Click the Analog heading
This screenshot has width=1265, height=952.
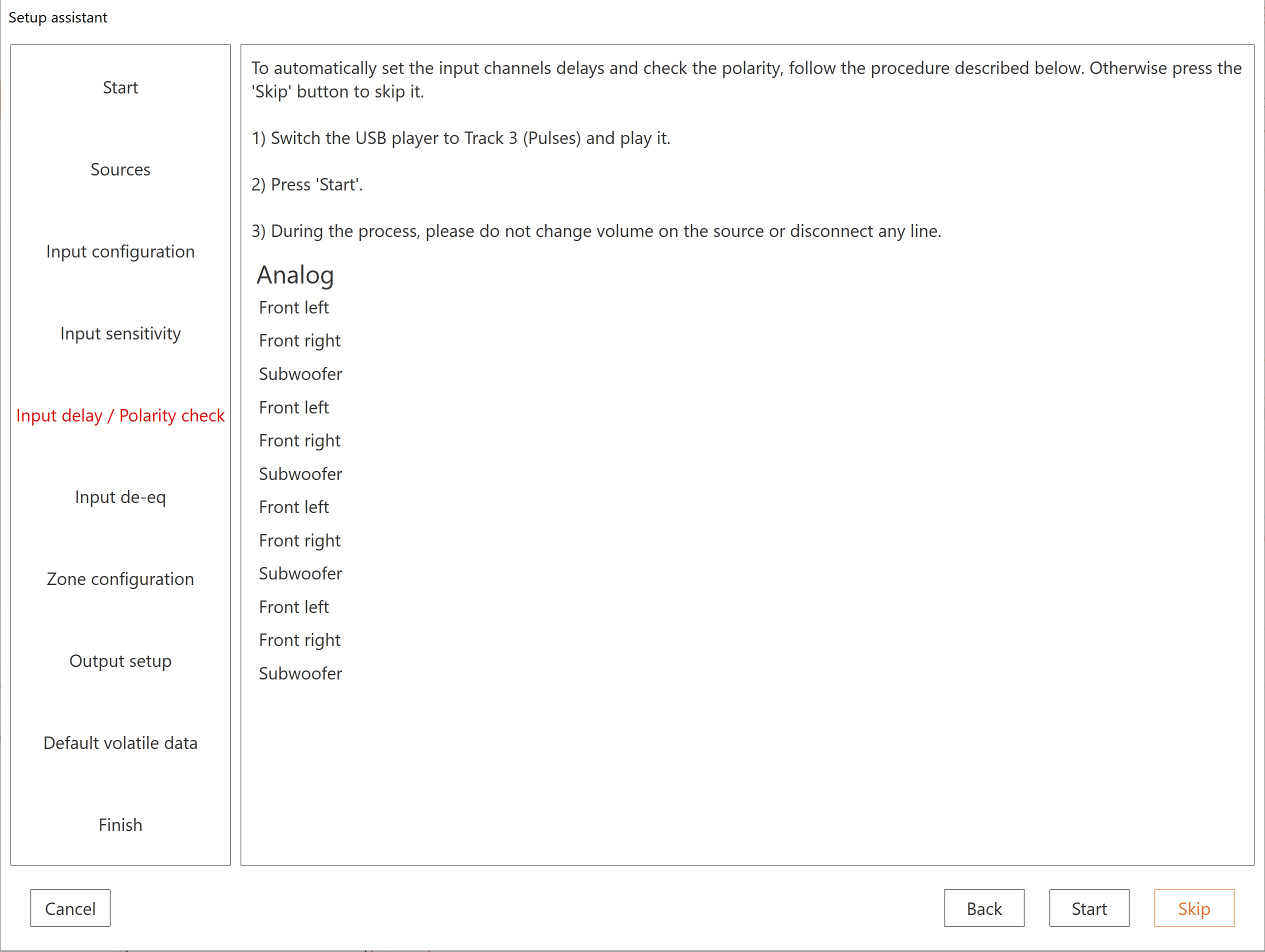[295, 275]
